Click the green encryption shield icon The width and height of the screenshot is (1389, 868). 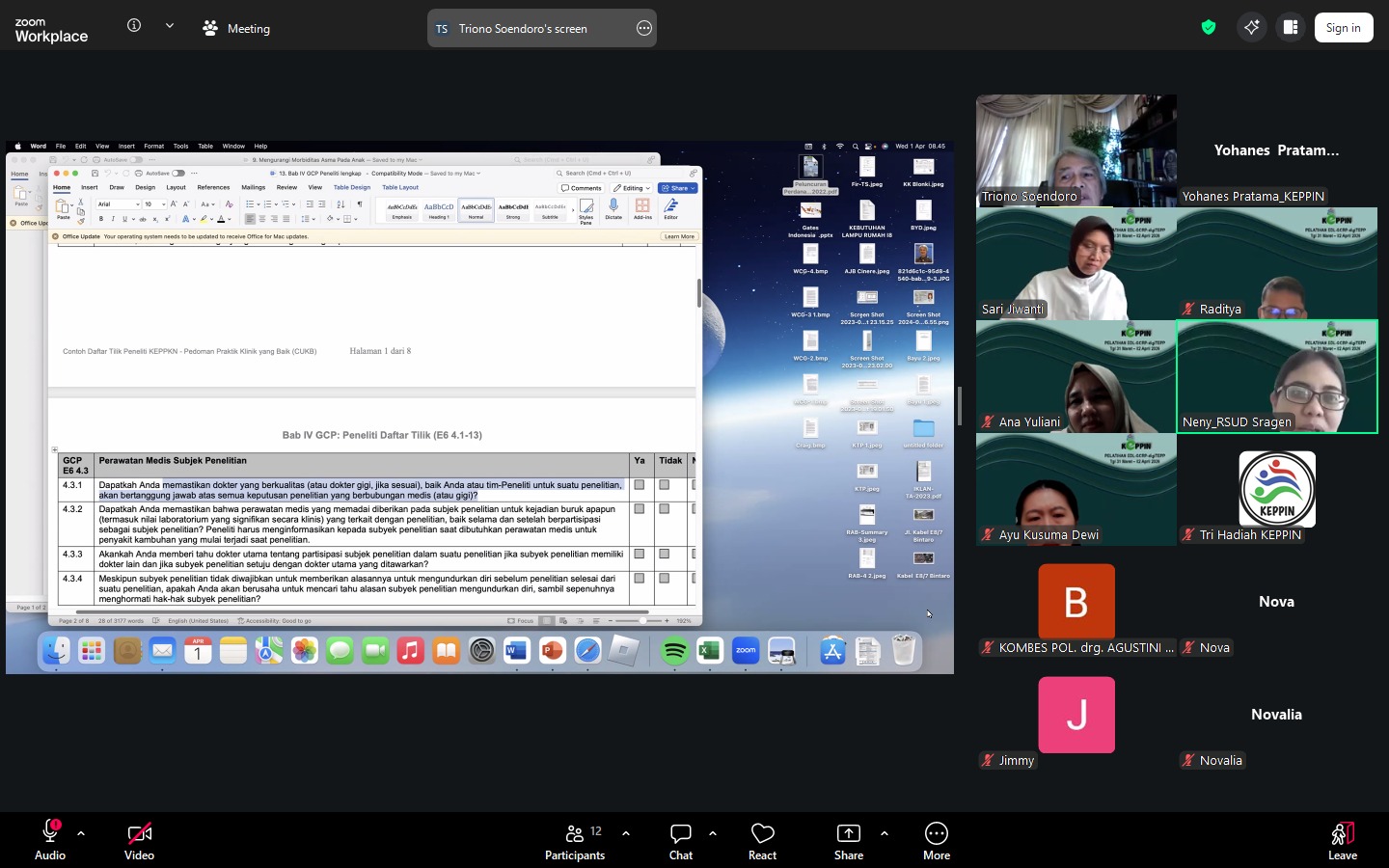pyautogui.click(x=1209, y=28)
